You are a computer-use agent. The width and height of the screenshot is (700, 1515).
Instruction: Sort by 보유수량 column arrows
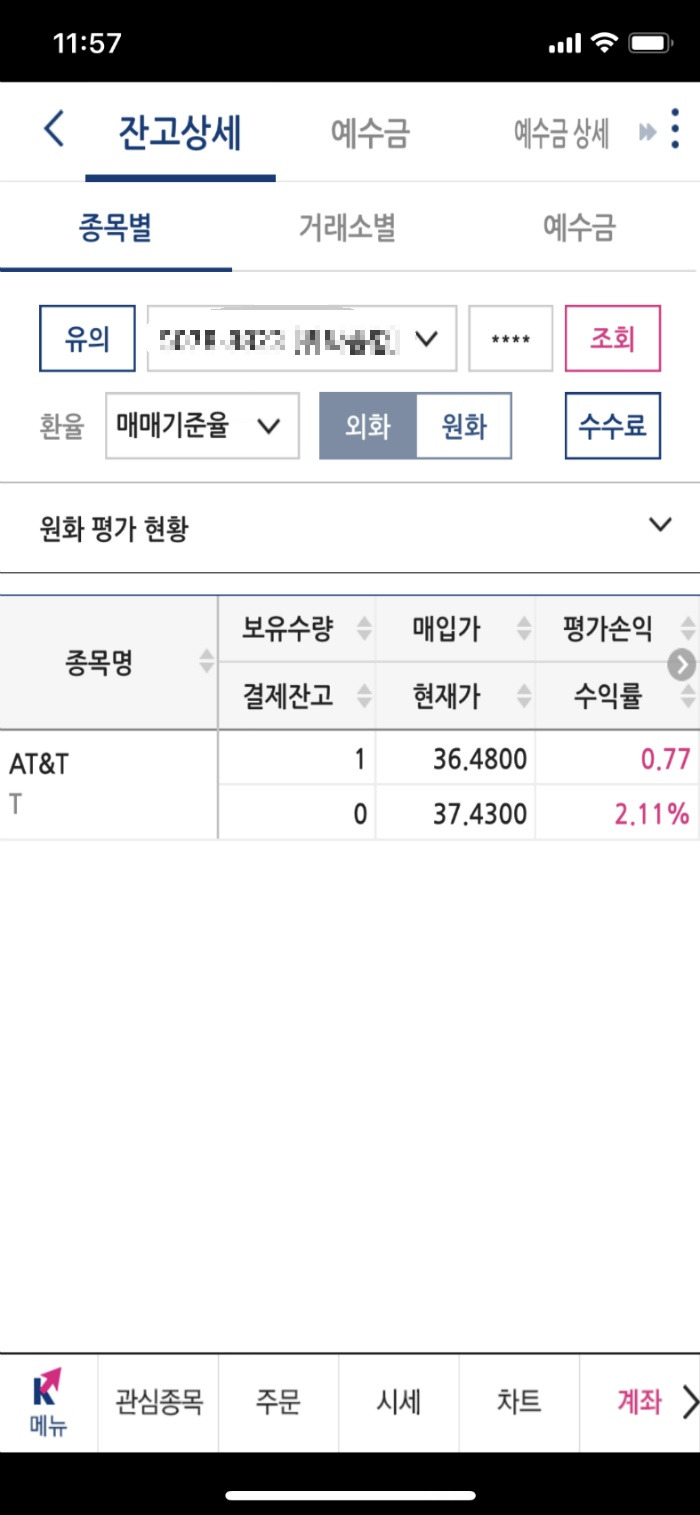[x=364, y=629]
